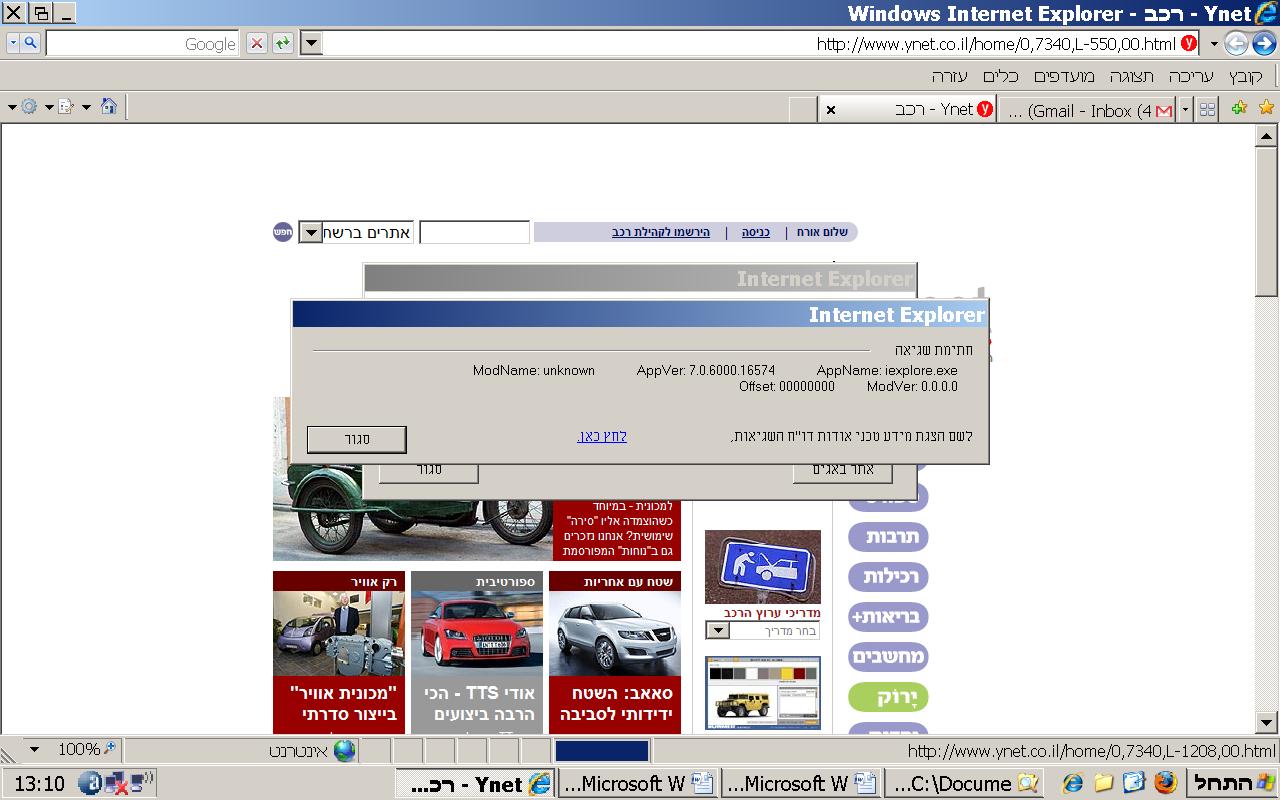
Task: Open the Home button dropdown arrow
Action: click(x=86, y=107)
